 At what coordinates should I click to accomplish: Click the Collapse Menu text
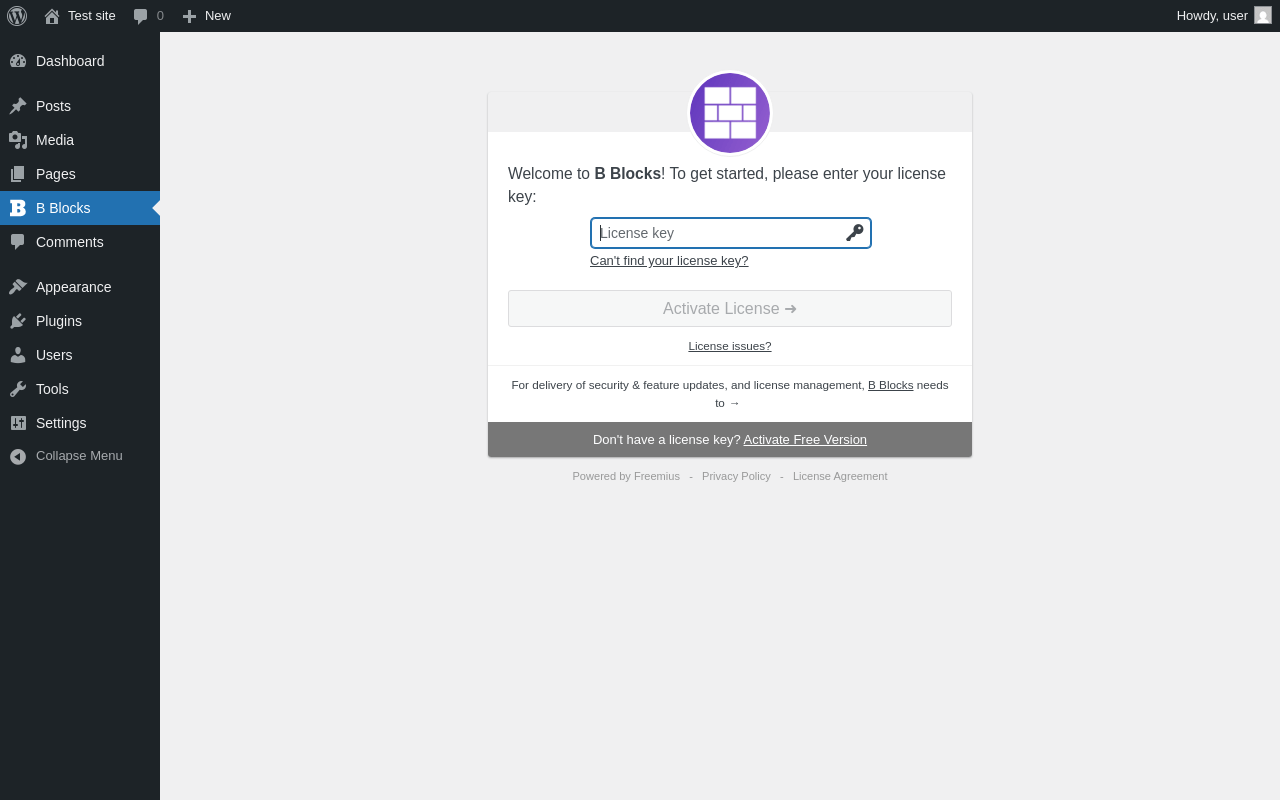coord(79,456)
